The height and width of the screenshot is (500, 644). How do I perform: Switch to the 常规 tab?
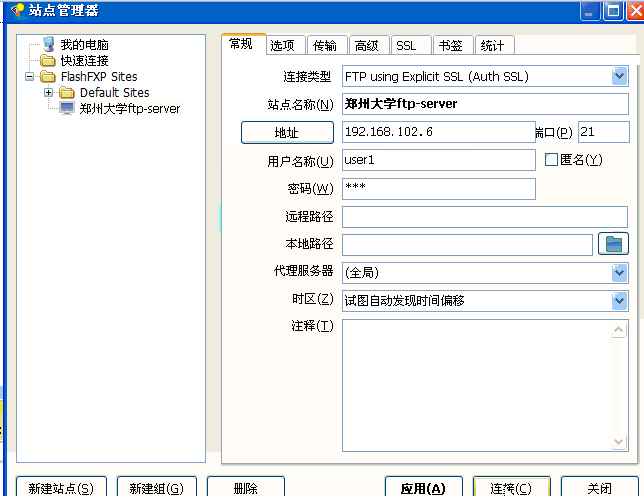pos(244,44)
